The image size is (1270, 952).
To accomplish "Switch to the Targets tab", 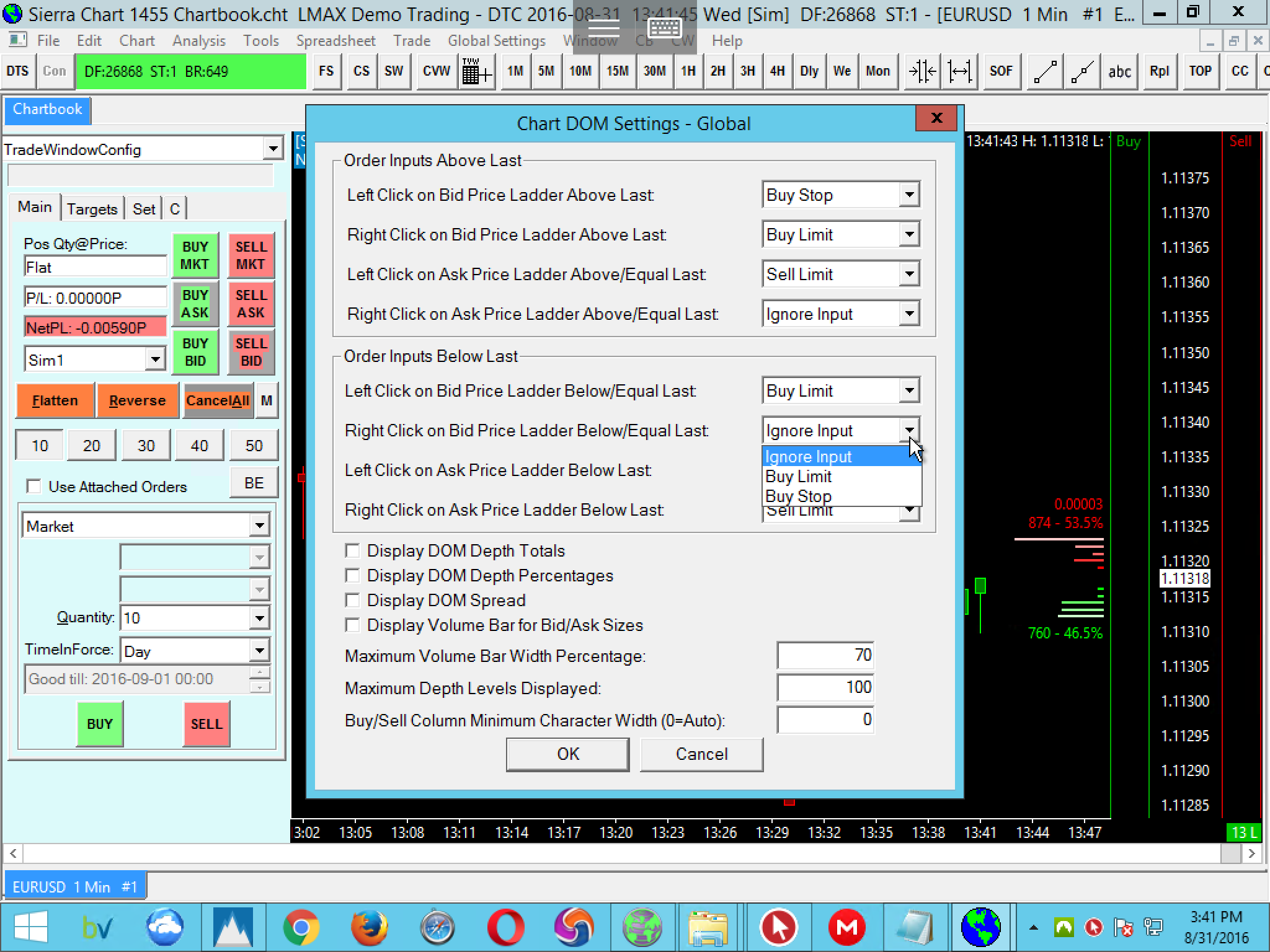I will coord(92,209).
